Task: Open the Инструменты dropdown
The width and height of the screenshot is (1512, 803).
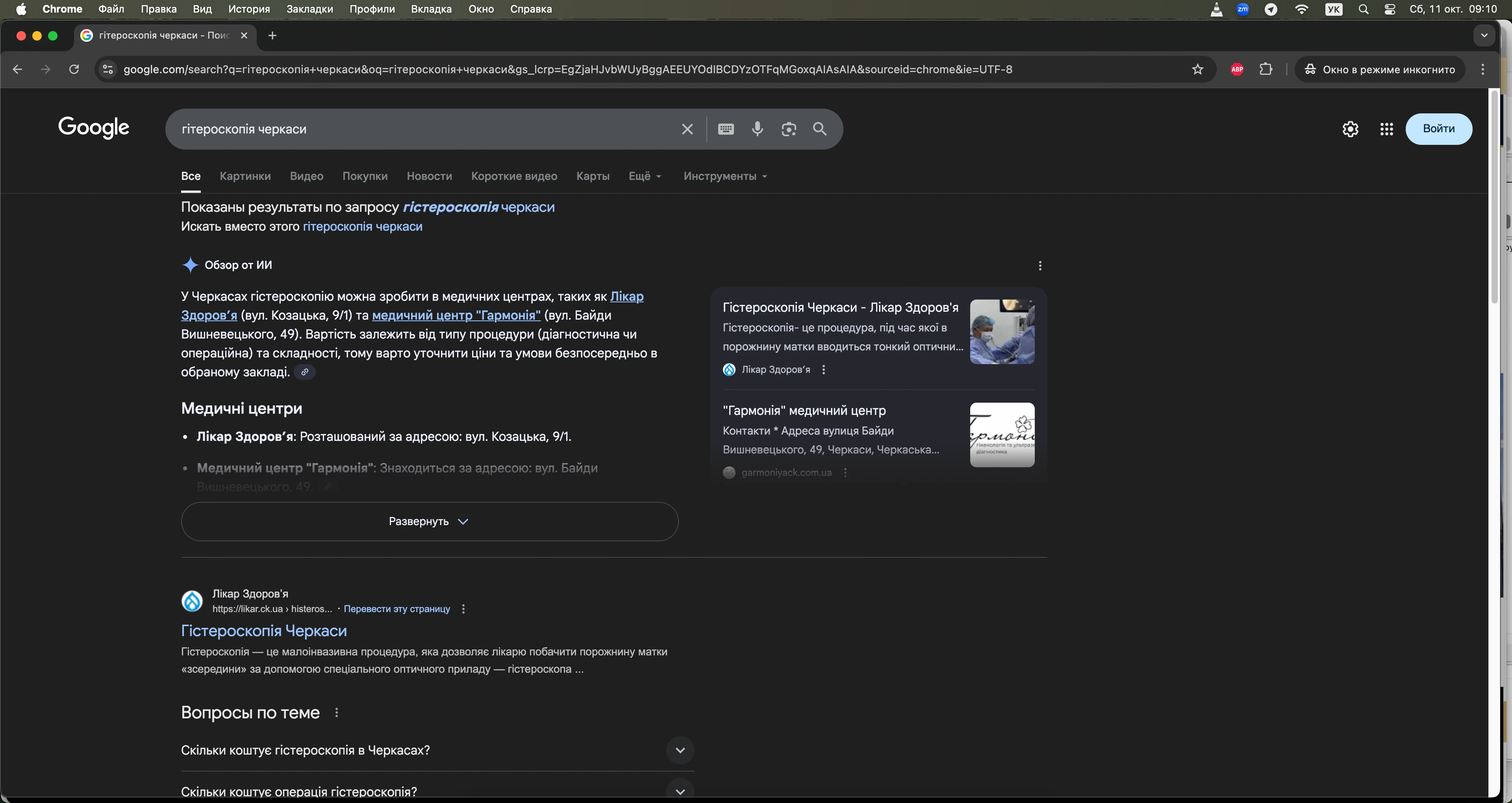Action: [x=725, y=176]
